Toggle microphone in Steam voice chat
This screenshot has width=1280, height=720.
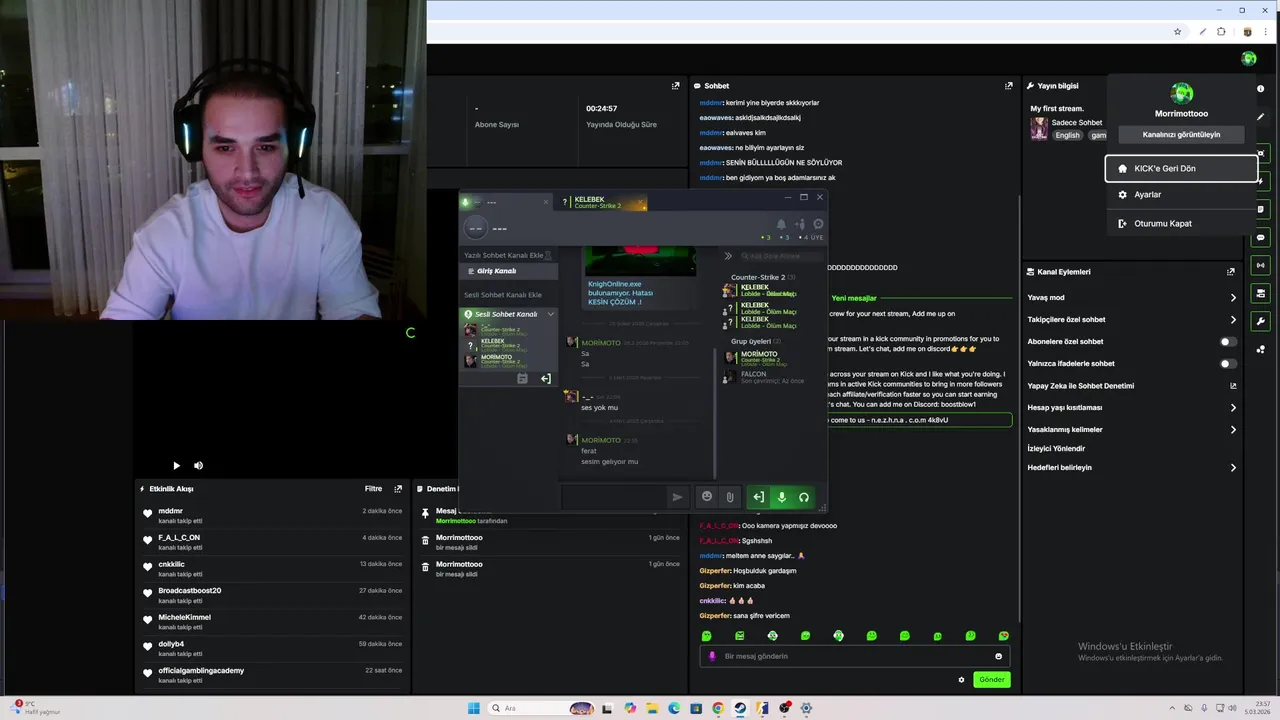point(781,497)
